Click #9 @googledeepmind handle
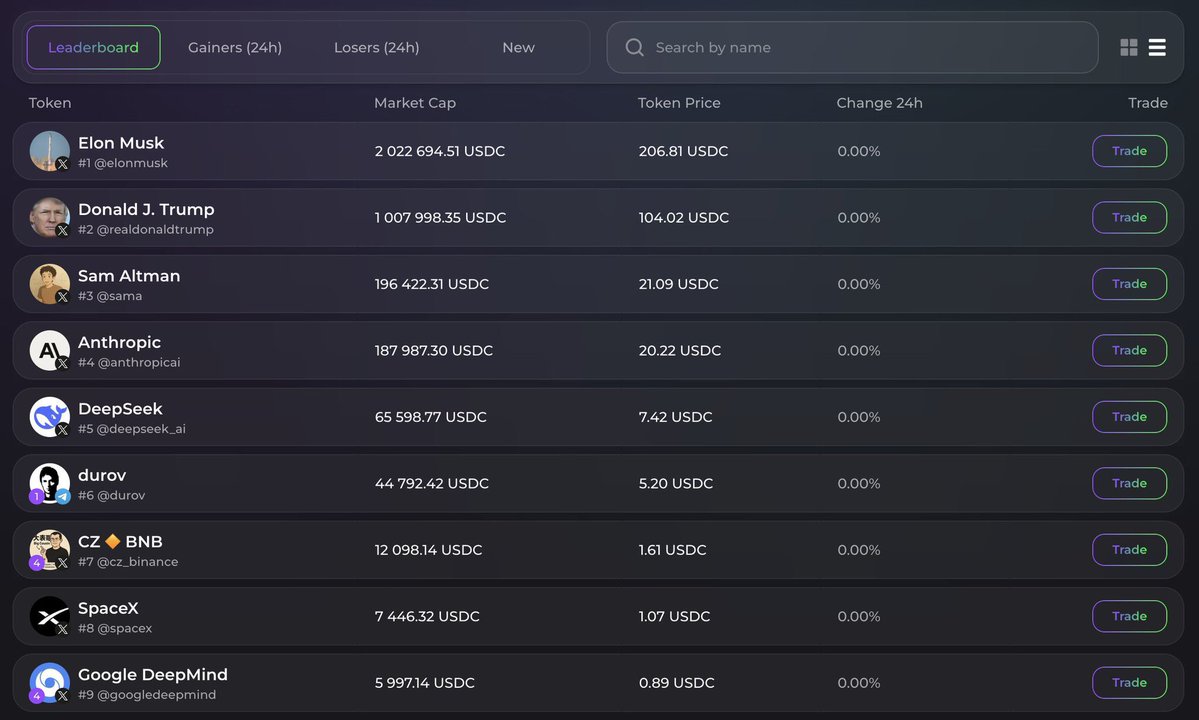 tap(147, 695)
